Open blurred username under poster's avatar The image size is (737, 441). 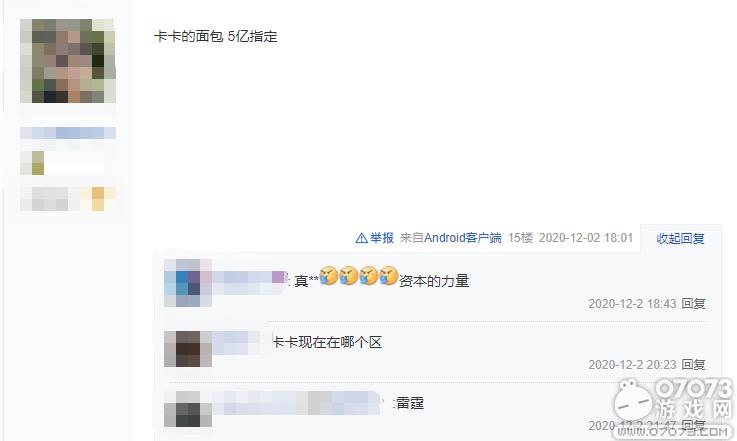pyautogui.click(x=68, y=133)
